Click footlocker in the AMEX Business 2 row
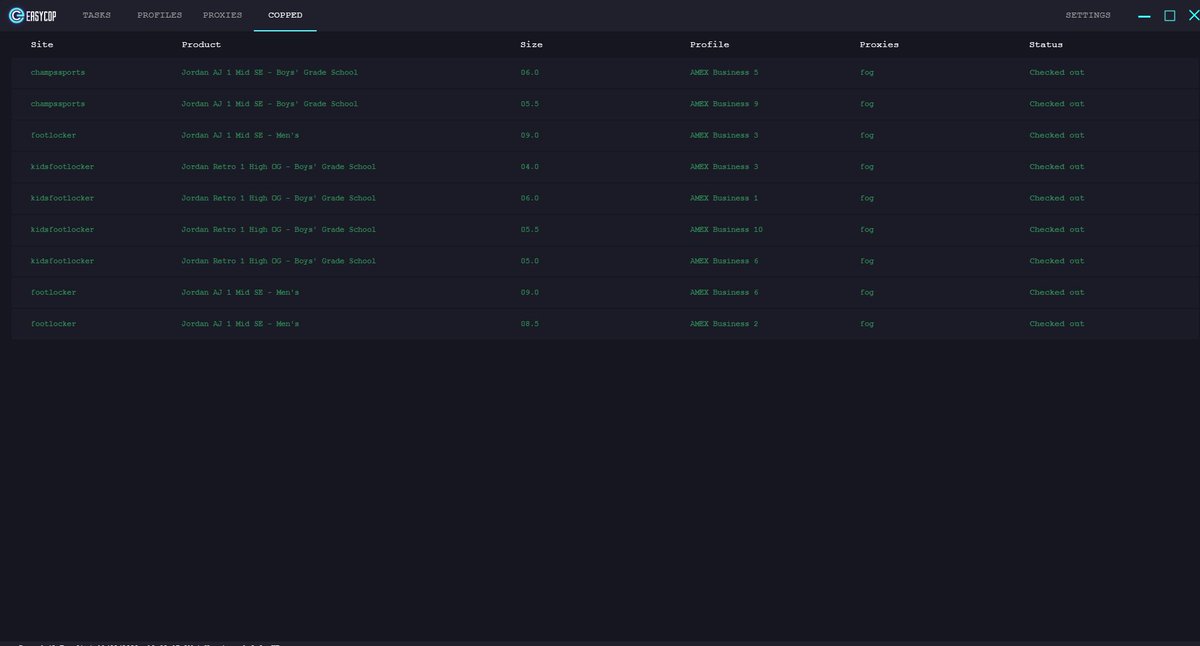The height and width of the screenshot is (646, 1200). (x=54, y=324)
